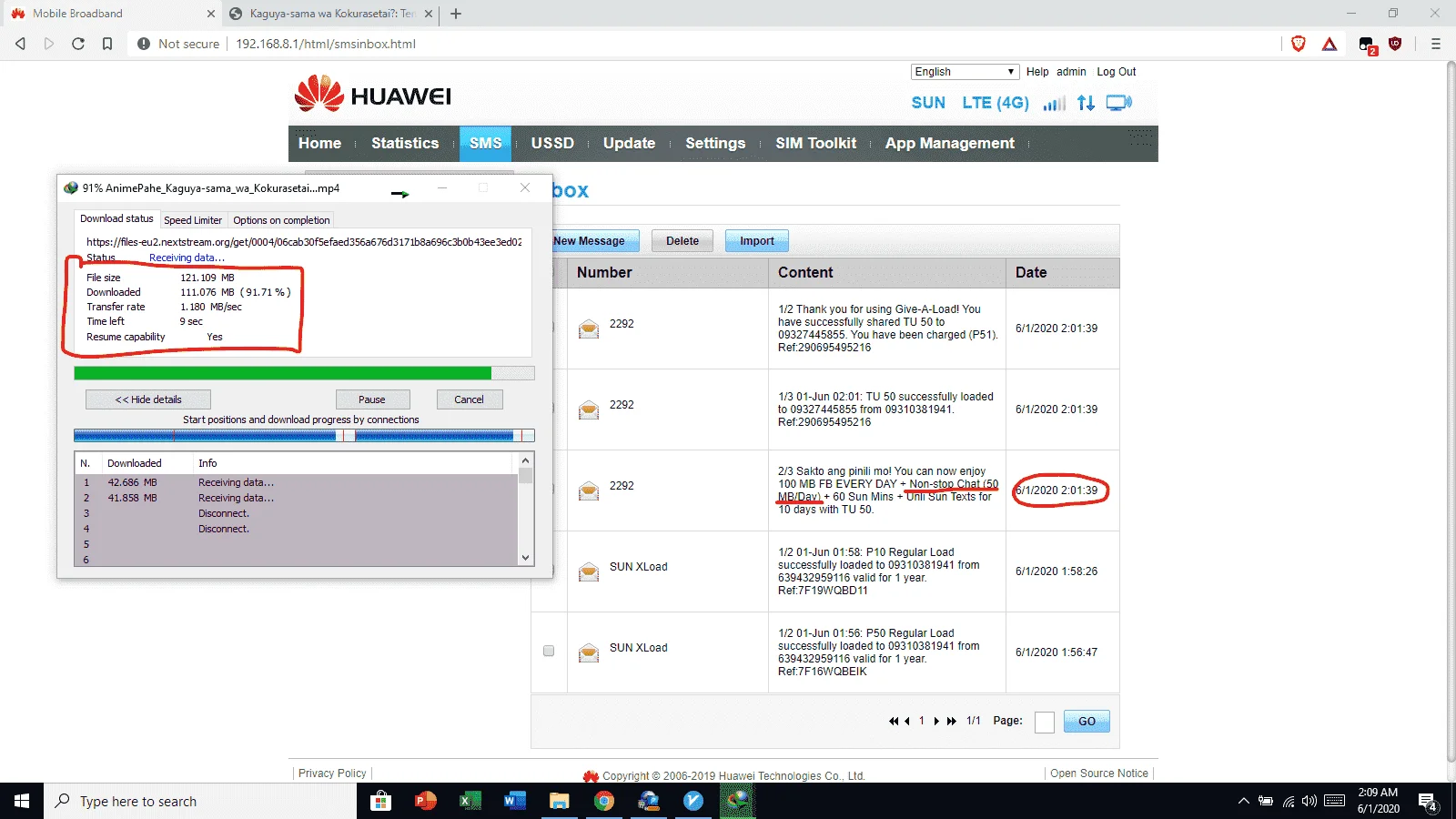Open the English language dropdown
This screenshot has width=1456, height=819.
(965, 72)
